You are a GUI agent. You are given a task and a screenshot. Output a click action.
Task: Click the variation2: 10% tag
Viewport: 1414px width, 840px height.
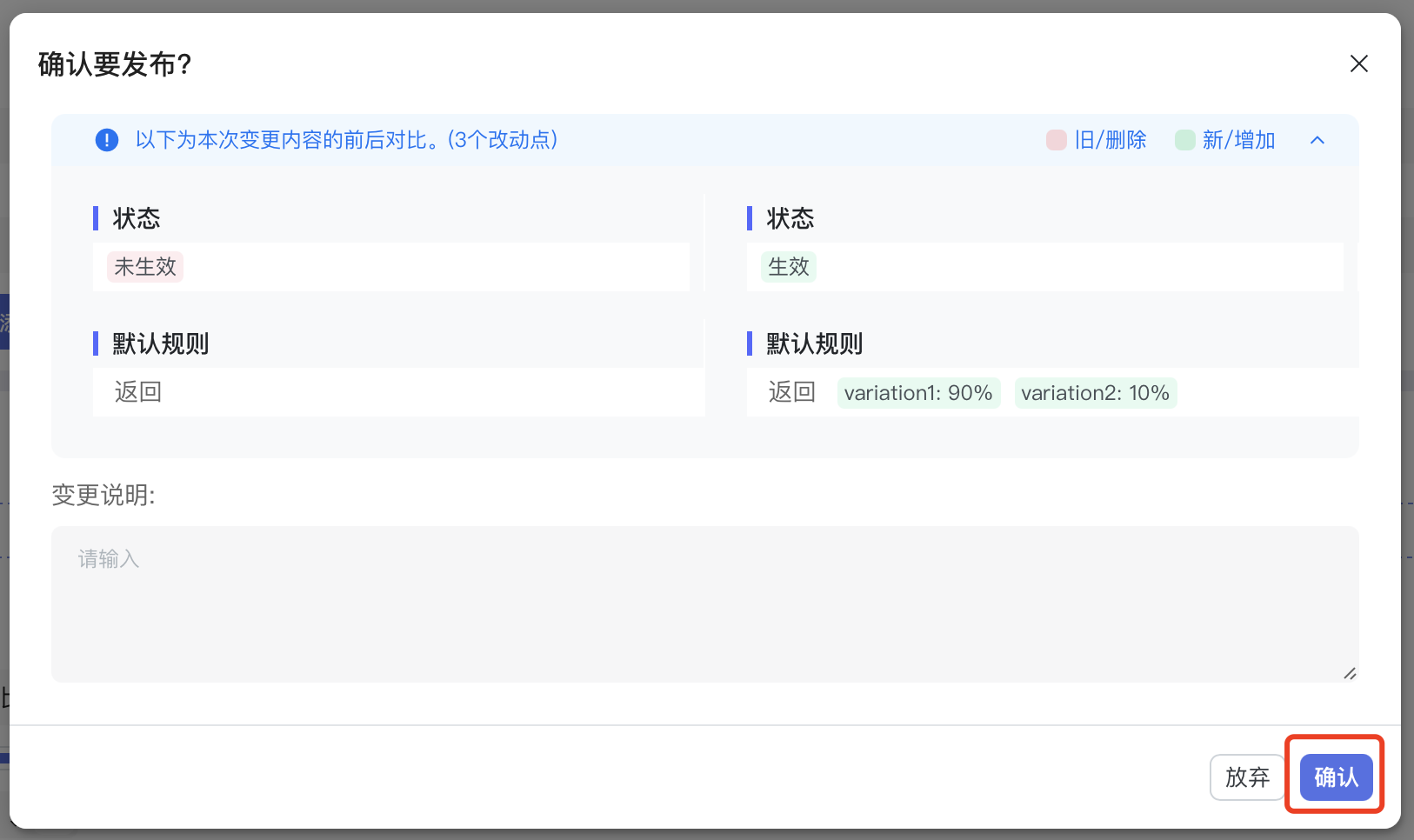coord(1095,393)
